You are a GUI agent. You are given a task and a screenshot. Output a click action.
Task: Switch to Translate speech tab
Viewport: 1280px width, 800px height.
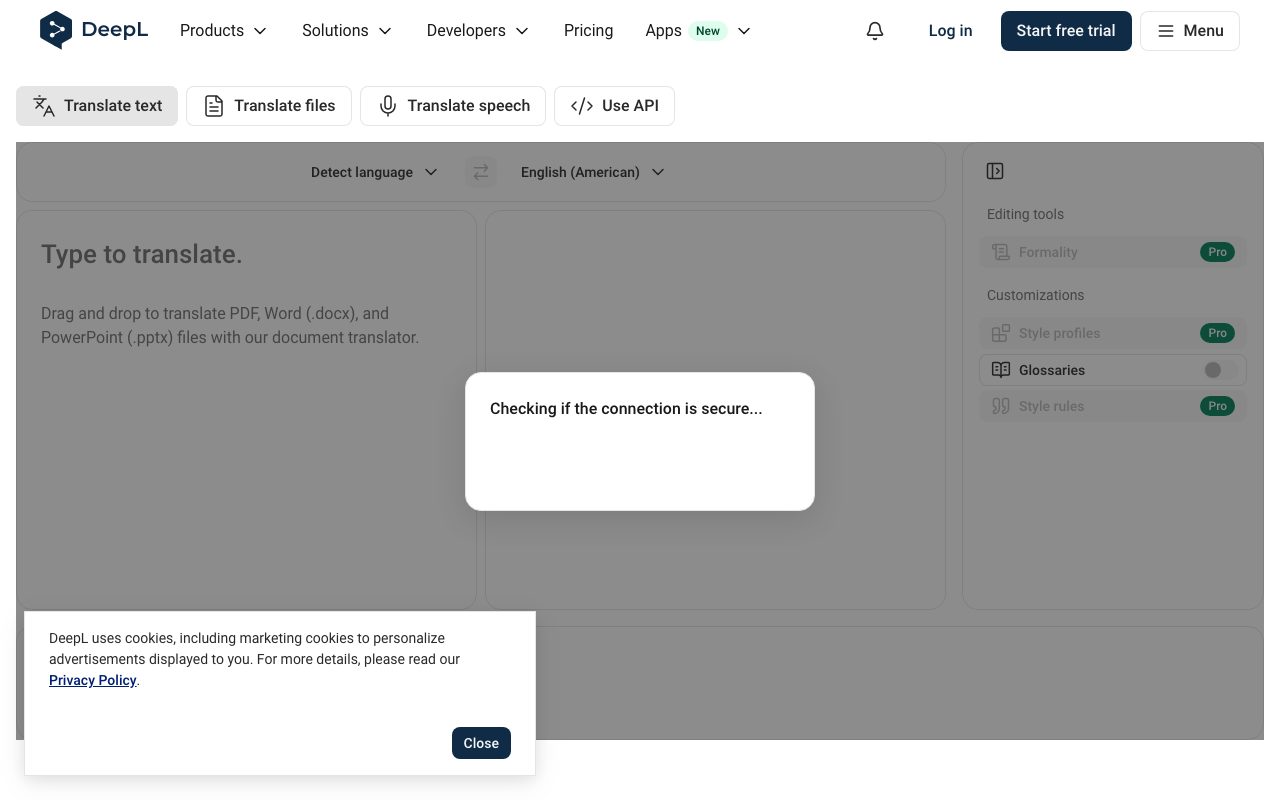pos(453,106)
